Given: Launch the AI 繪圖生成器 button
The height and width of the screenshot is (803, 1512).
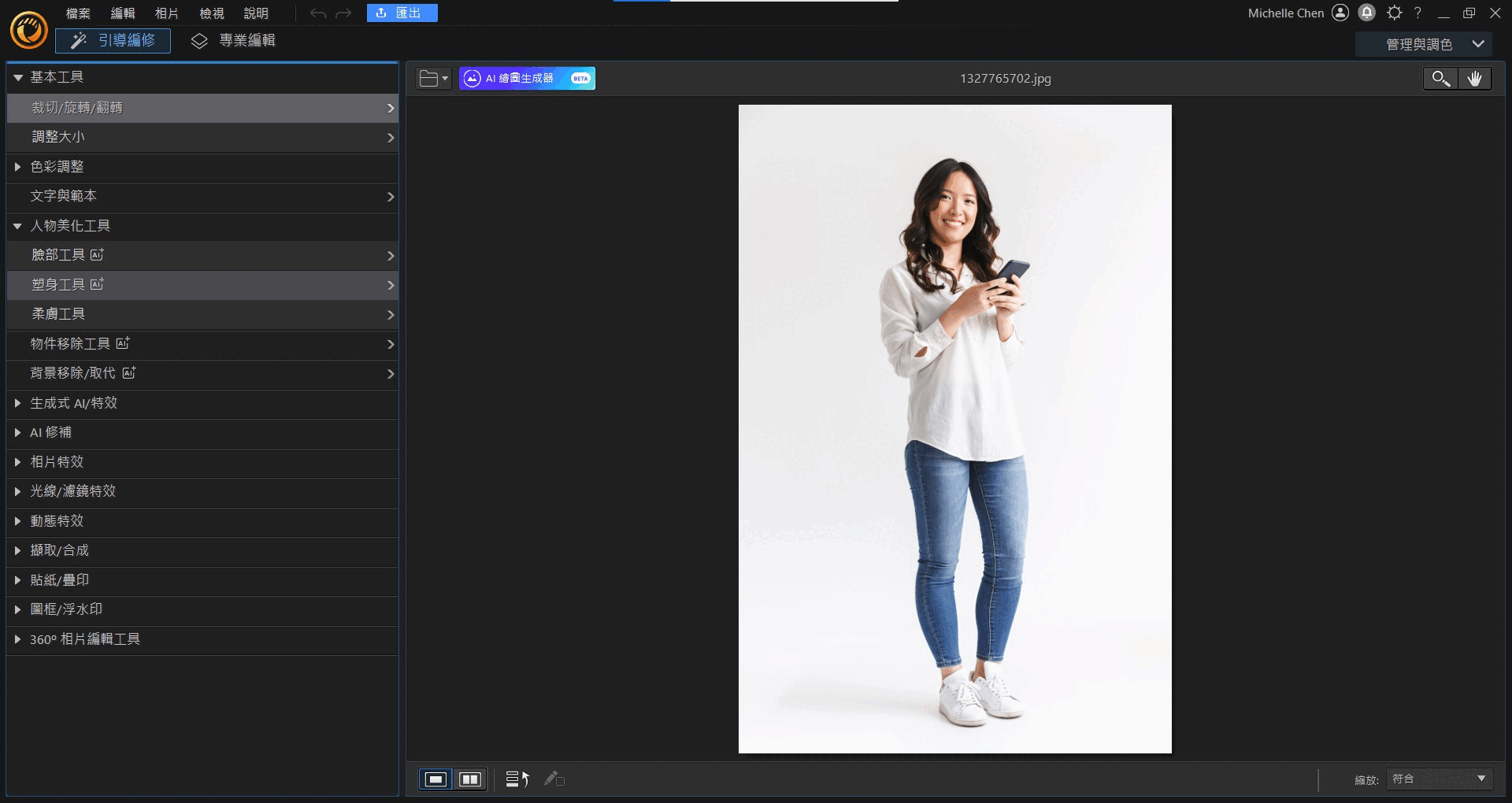Looking at the screenshot, I should click(x=527, y=79).
